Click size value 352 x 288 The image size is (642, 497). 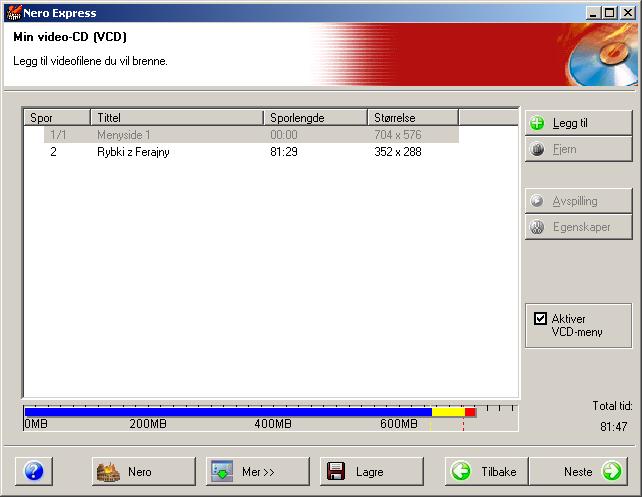pos(398,152)
